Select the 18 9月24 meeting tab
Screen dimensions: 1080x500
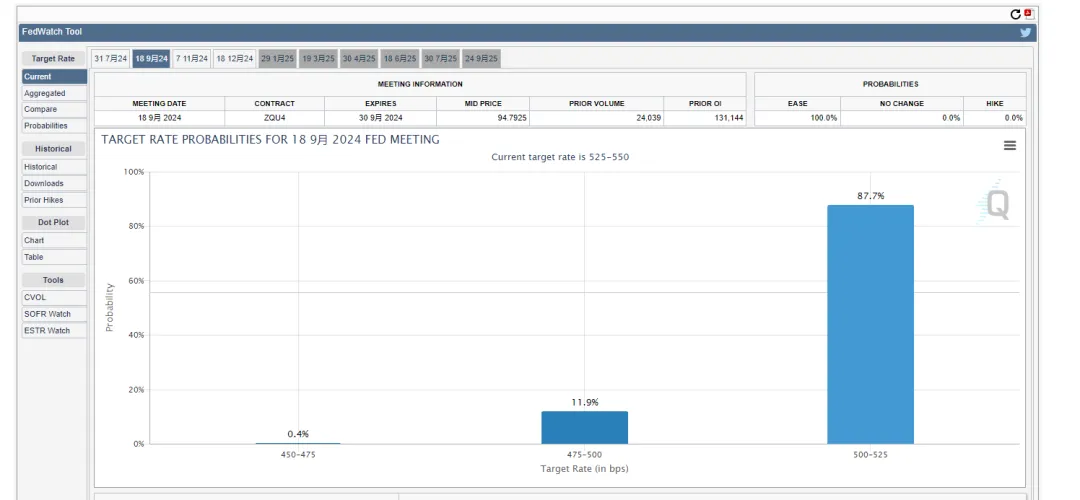click(x=152, y=59)
